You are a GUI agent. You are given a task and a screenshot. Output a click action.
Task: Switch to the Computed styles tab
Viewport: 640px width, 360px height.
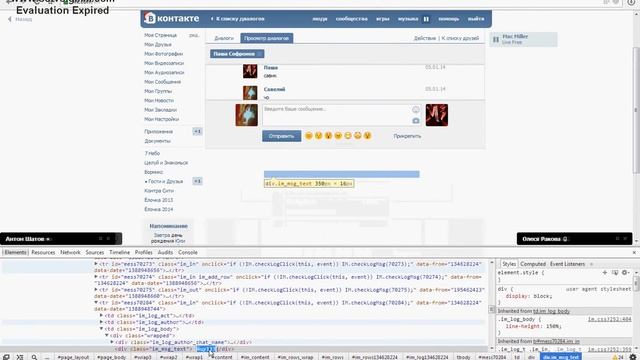point(533,264)
